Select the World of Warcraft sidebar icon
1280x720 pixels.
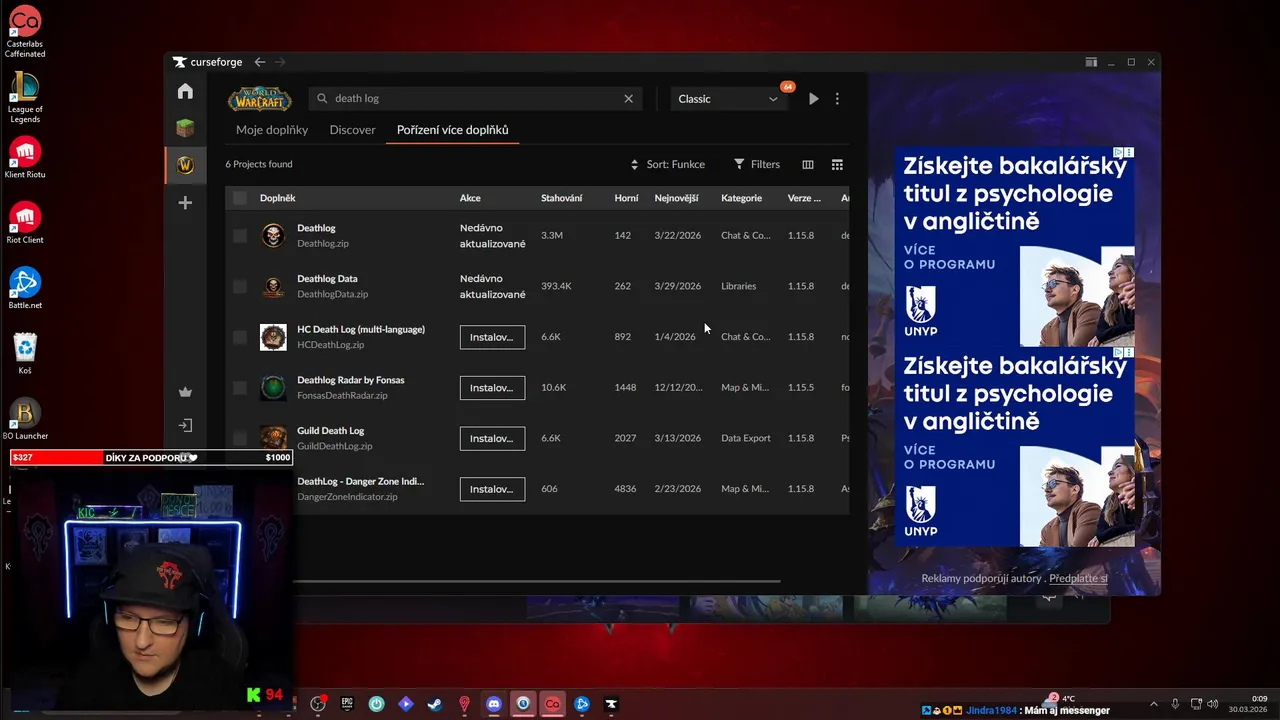185,165
